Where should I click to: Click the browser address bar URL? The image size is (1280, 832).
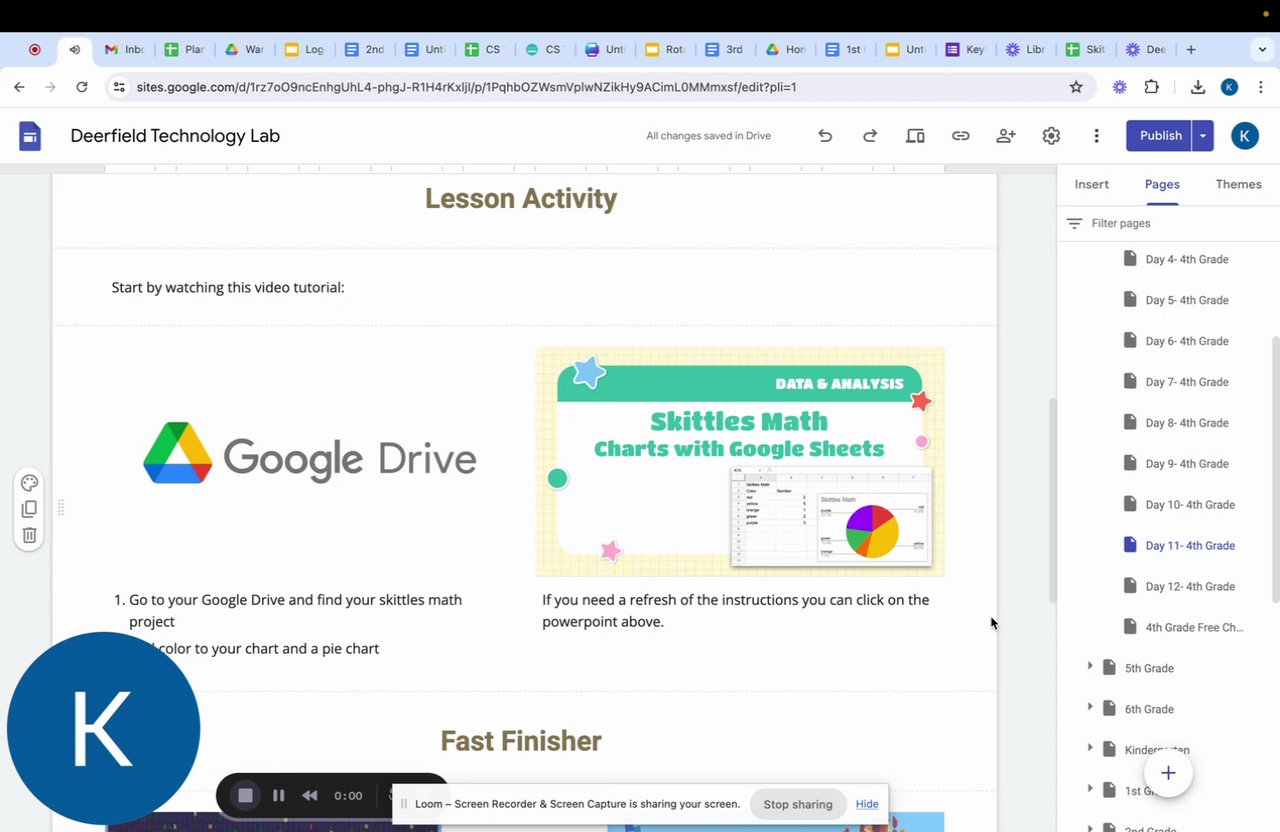(466, 87)
